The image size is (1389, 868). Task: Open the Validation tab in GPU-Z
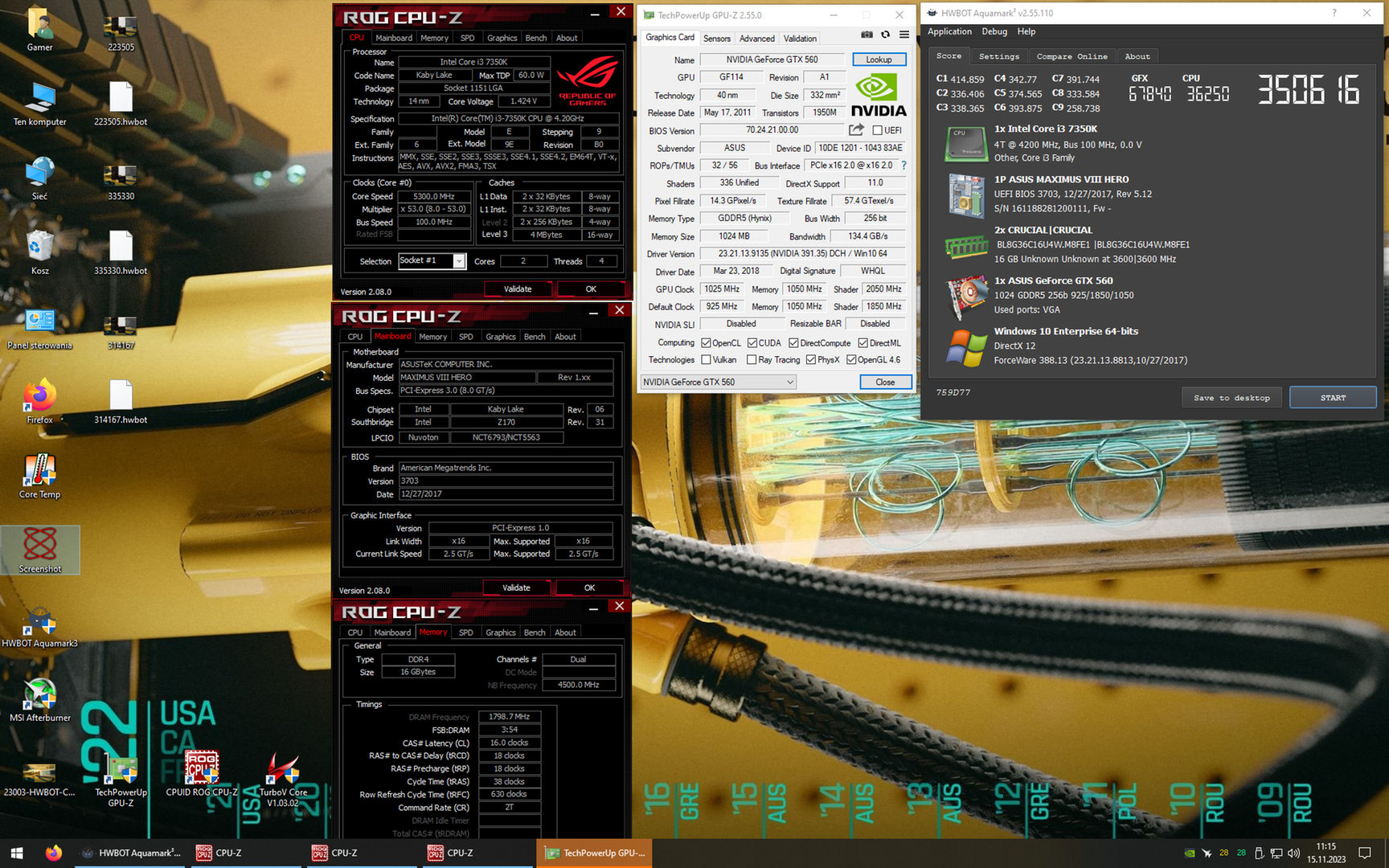pyautogui.click(x=800, y=39)
